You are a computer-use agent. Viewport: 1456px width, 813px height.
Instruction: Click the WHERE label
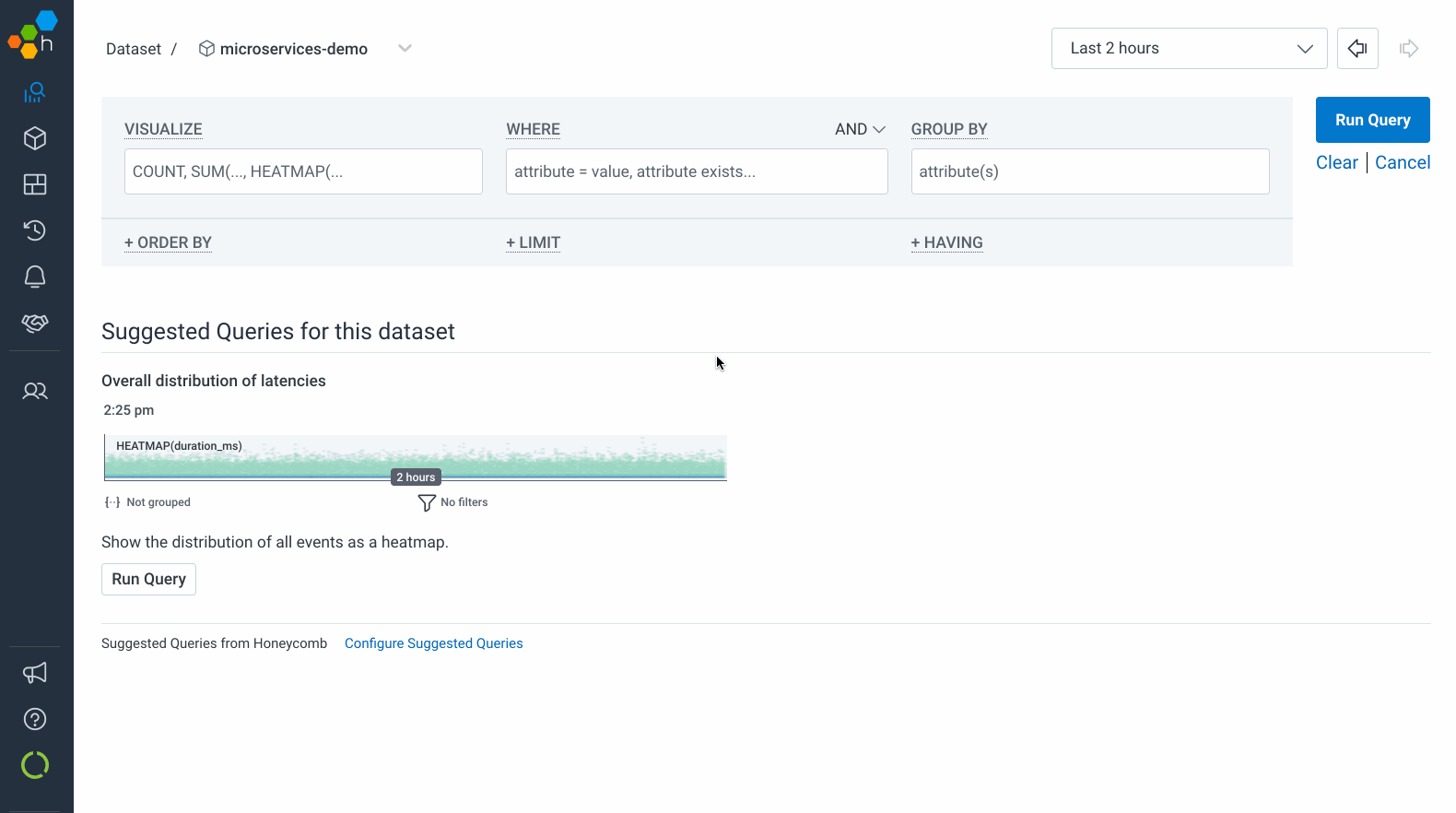(x=533, y=129)
